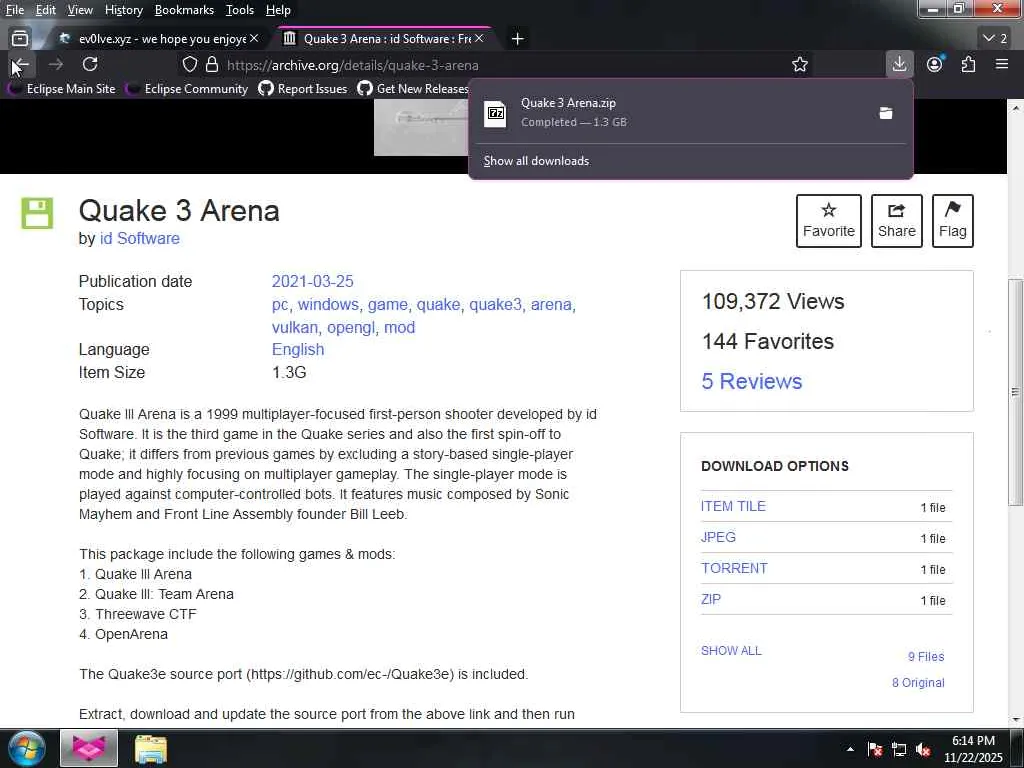Download the TORRENT option
Image resolution: width=1024 pixels, height=768 pixels.
734,568
